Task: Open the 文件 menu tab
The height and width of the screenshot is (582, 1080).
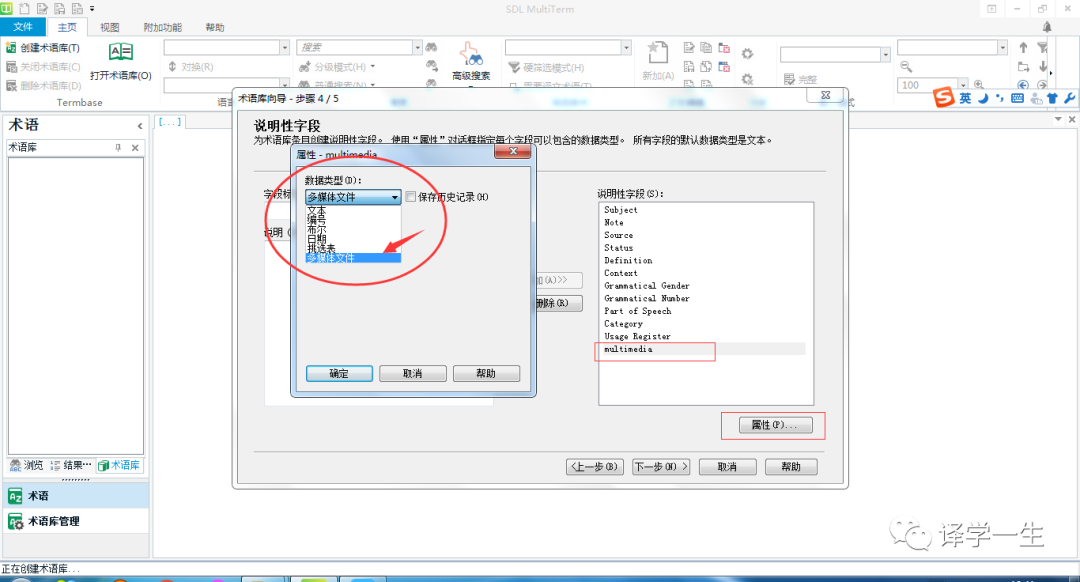Action: [x=23, y=27]
